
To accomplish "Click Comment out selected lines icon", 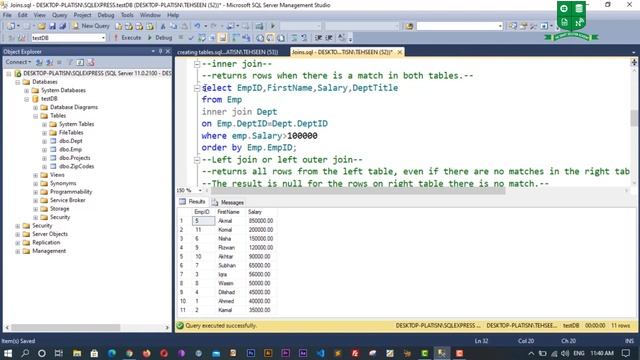I will 293,38.
